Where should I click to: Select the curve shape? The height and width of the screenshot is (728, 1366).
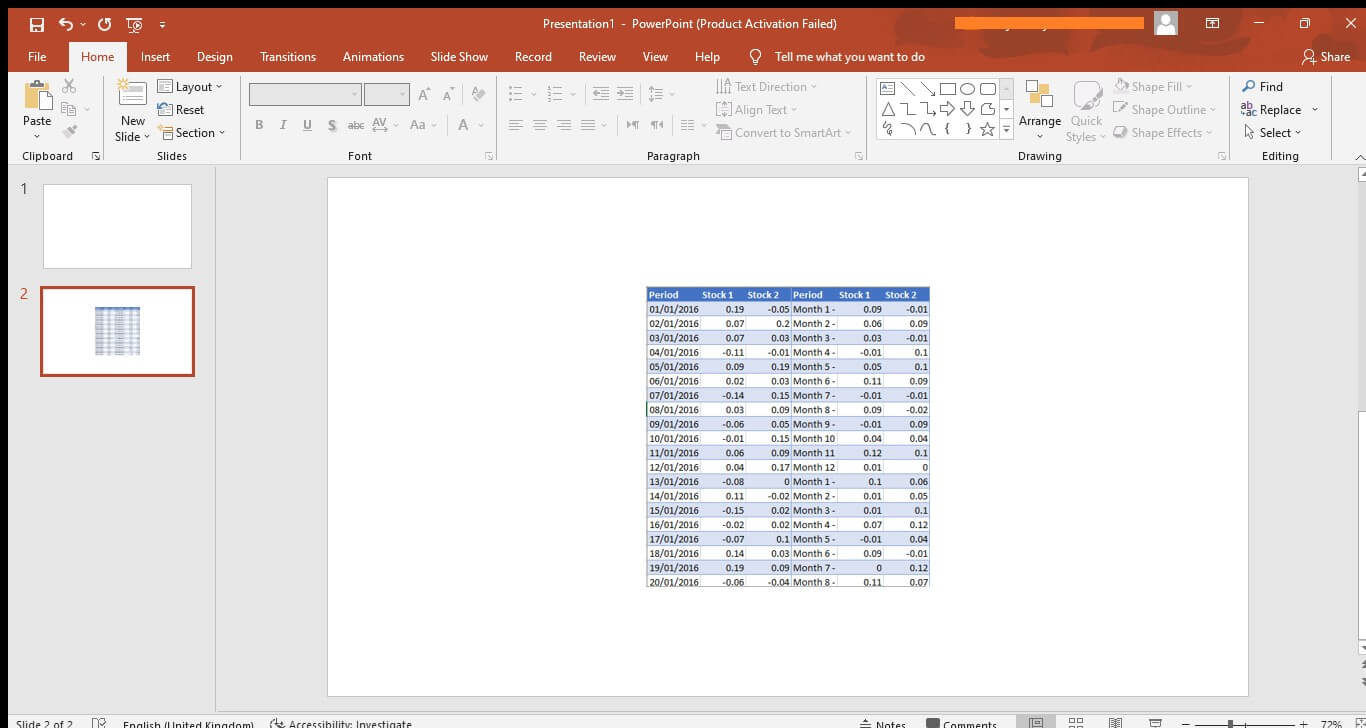coord(927,129)
